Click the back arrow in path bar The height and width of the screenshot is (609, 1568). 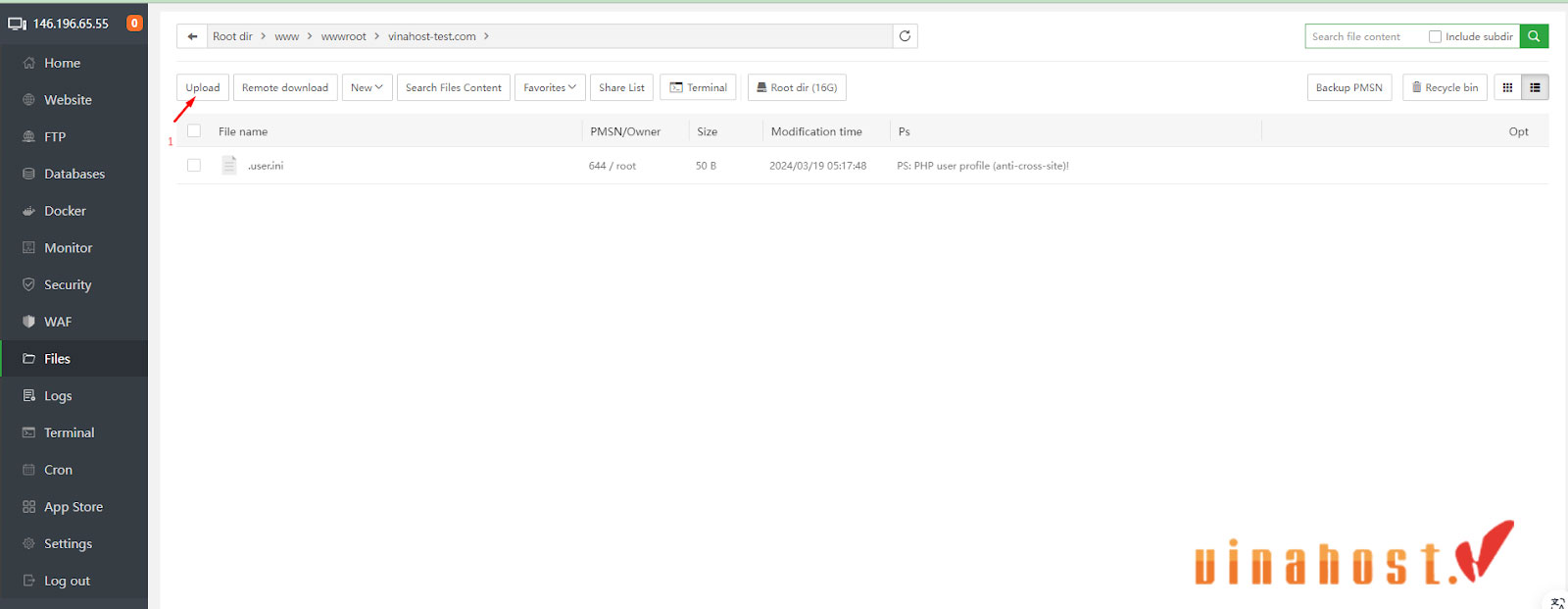192,36
